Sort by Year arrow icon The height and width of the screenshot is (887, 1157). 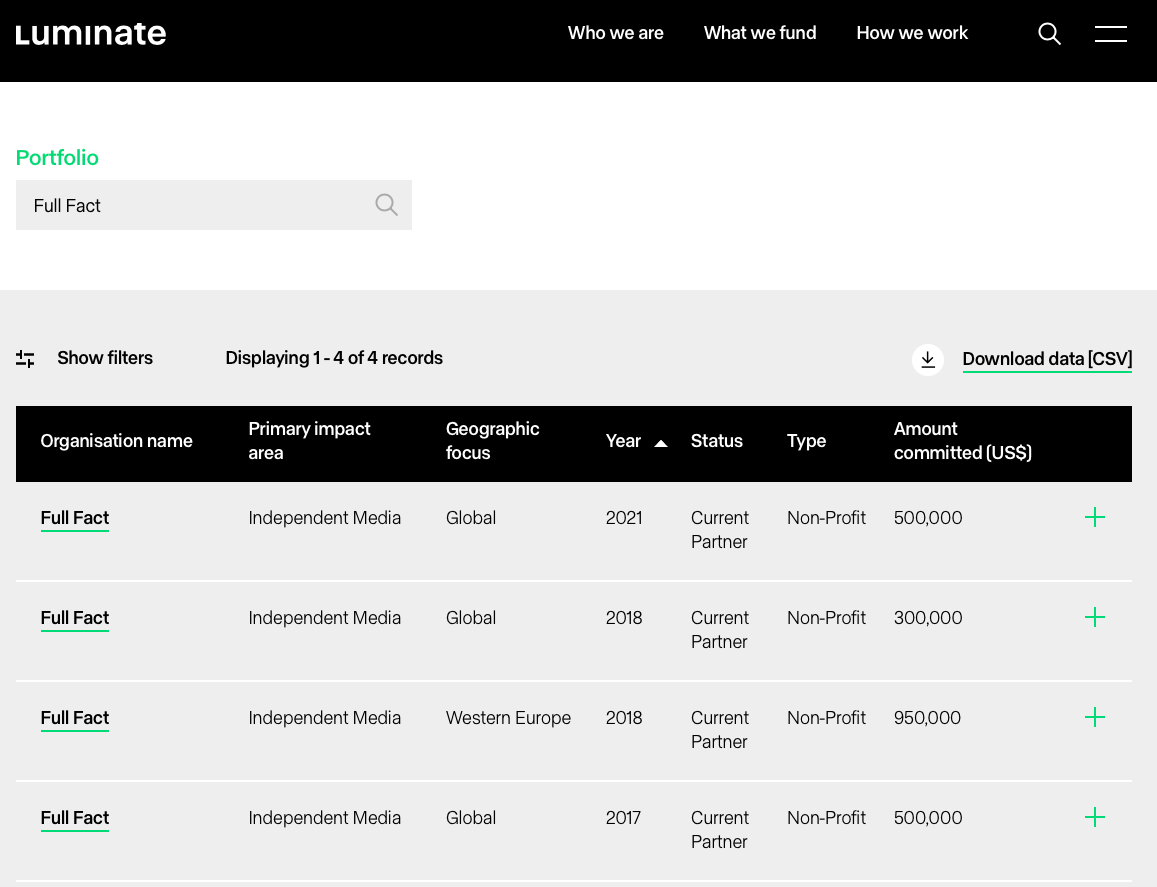tap(661, 443)
